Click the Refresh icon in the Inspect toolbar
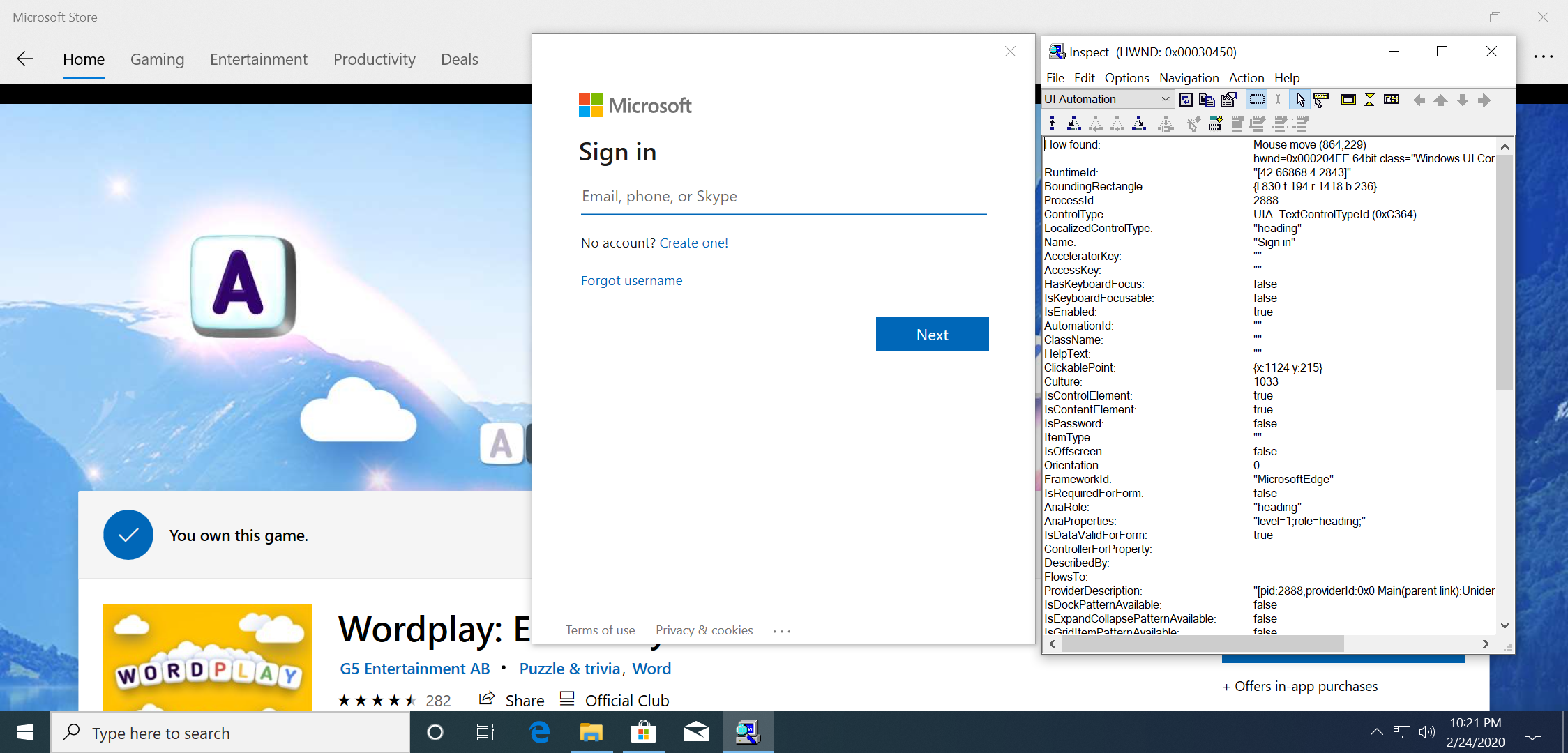1568x753 pixels. tap(1186, 100)
